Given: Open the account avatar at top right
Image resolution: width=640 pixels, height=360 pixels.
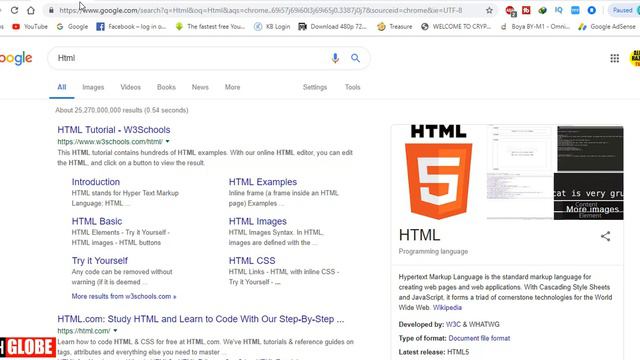Looking at the screenshot, I should pyautogui.click(x=635, y=58).
